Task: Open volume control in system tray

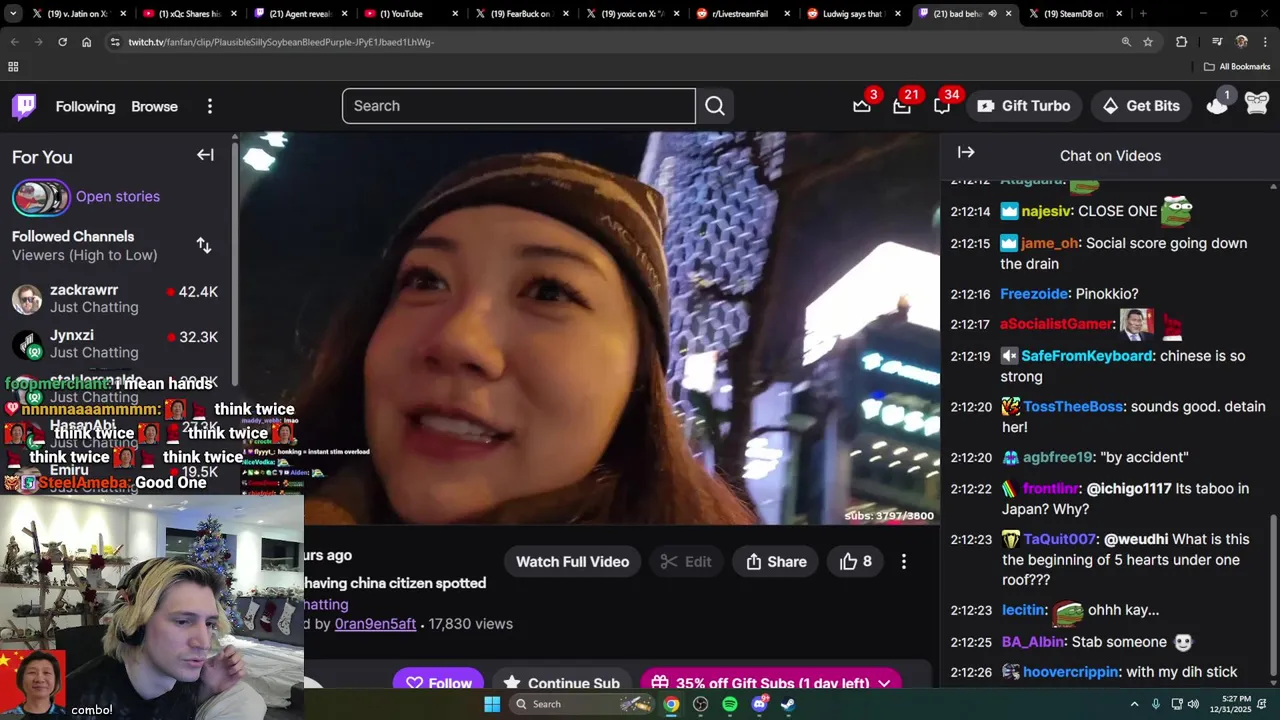Action: pos(1193,704)
